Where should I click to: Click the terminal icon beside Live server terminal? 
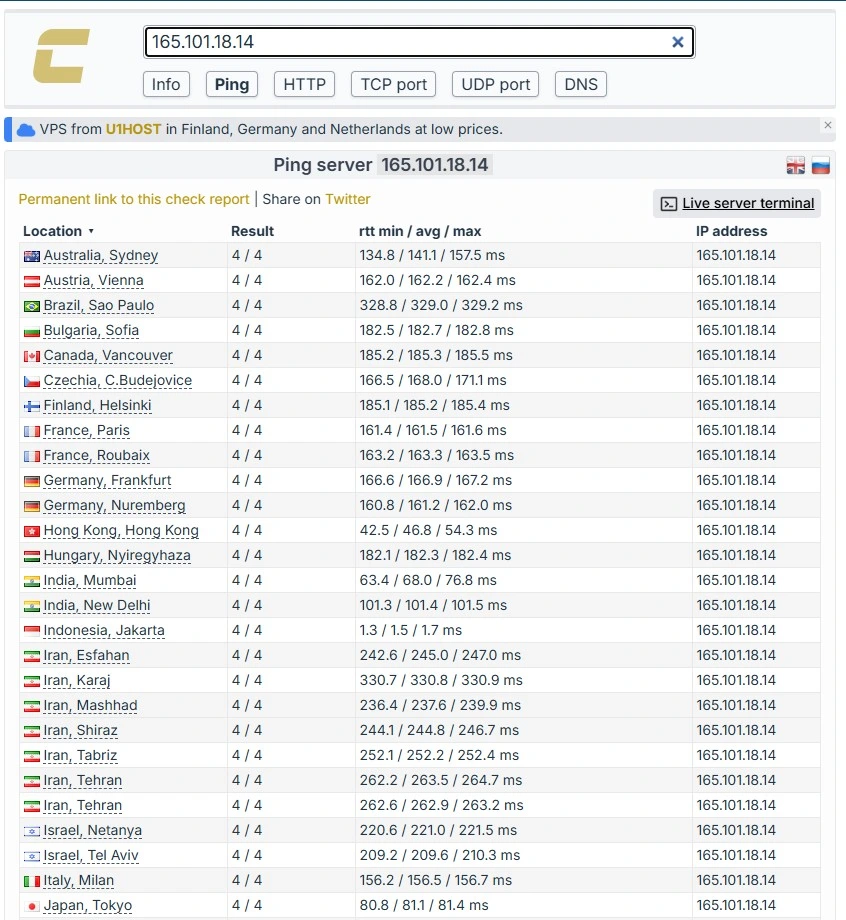point(669,204)
